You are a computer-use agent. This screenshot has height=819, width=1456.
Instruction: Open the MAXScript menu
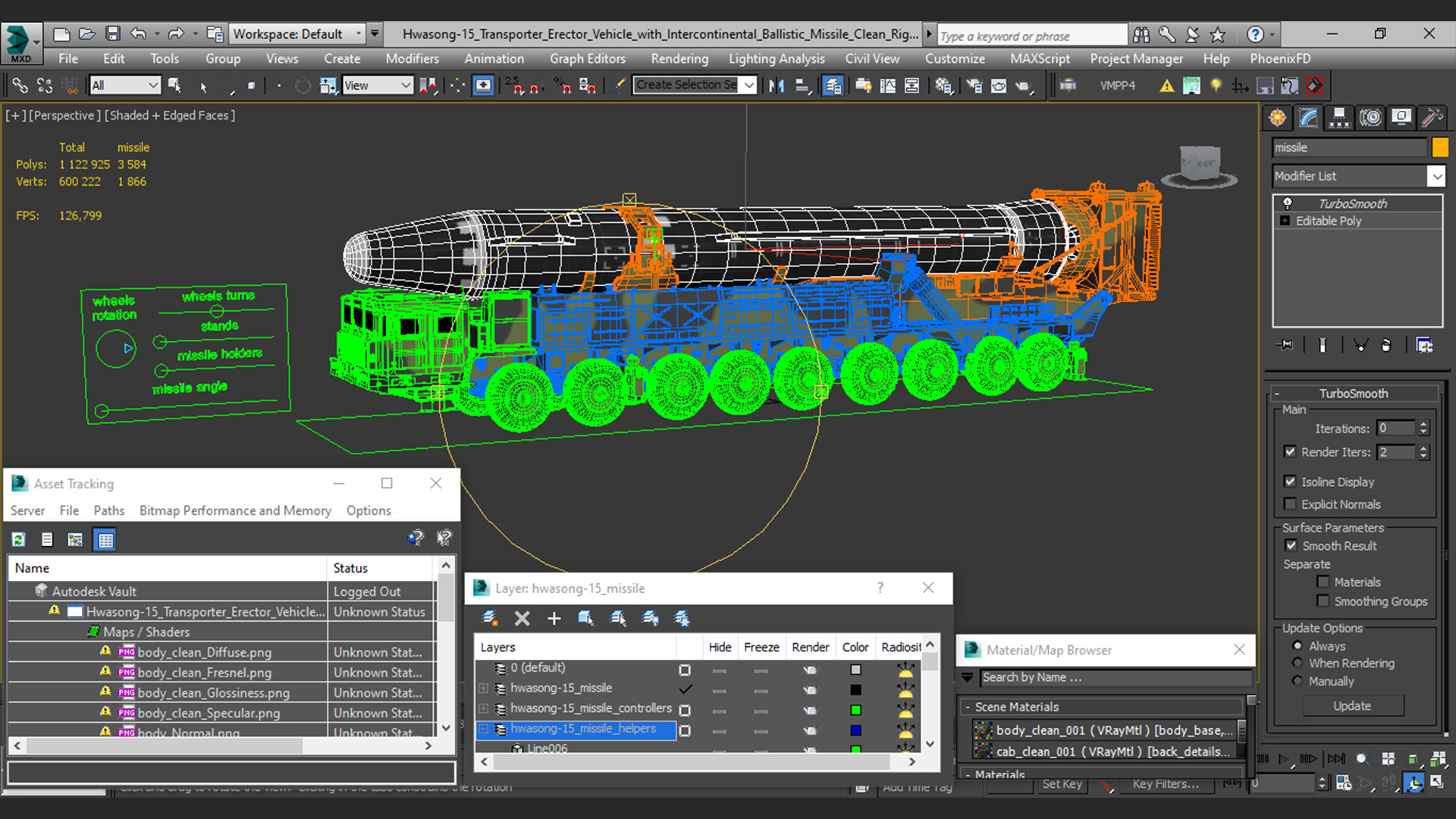point(1040,58)
